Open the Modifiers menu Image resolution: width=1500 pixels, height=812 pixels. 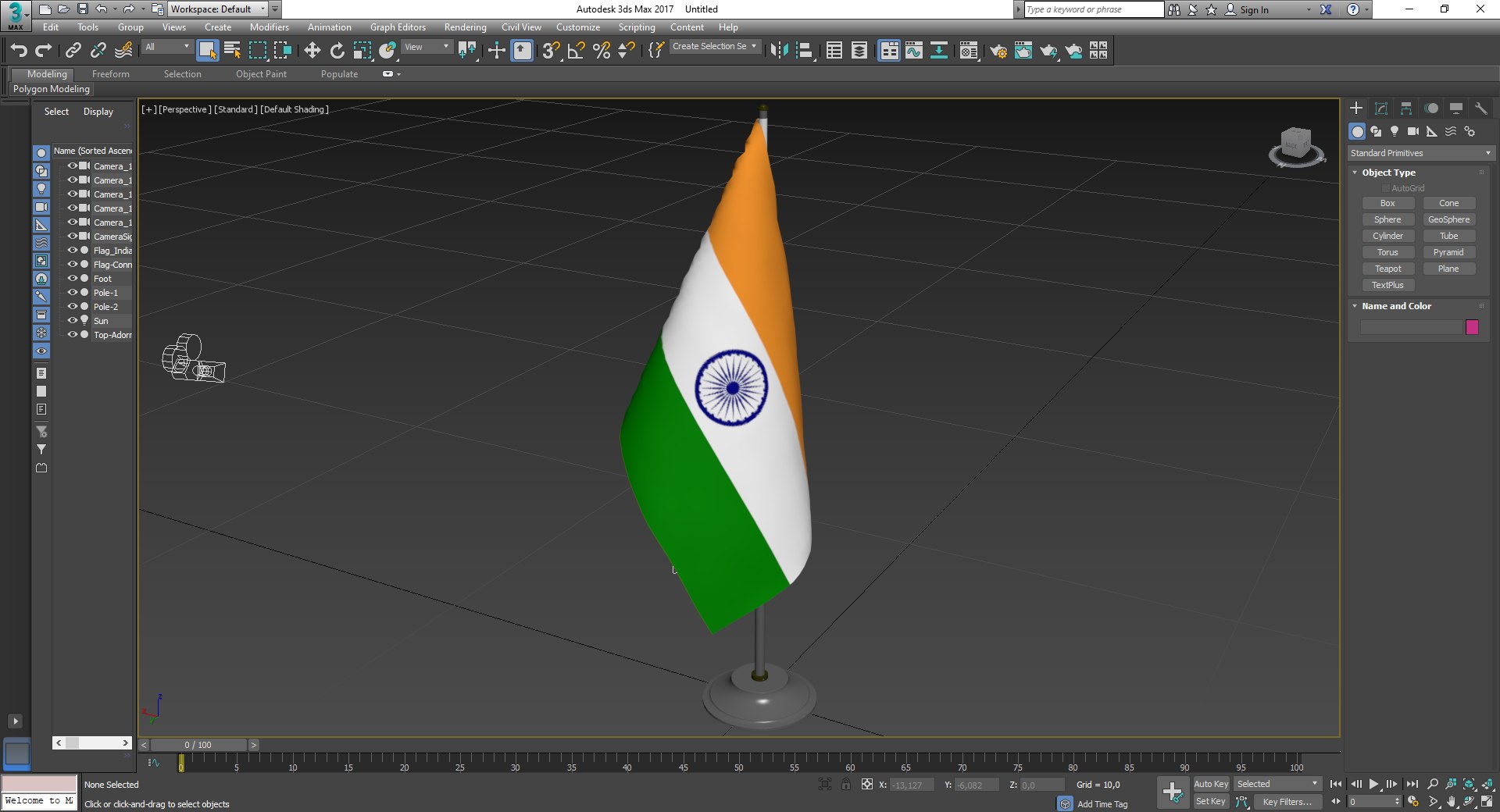coord(270,27)
